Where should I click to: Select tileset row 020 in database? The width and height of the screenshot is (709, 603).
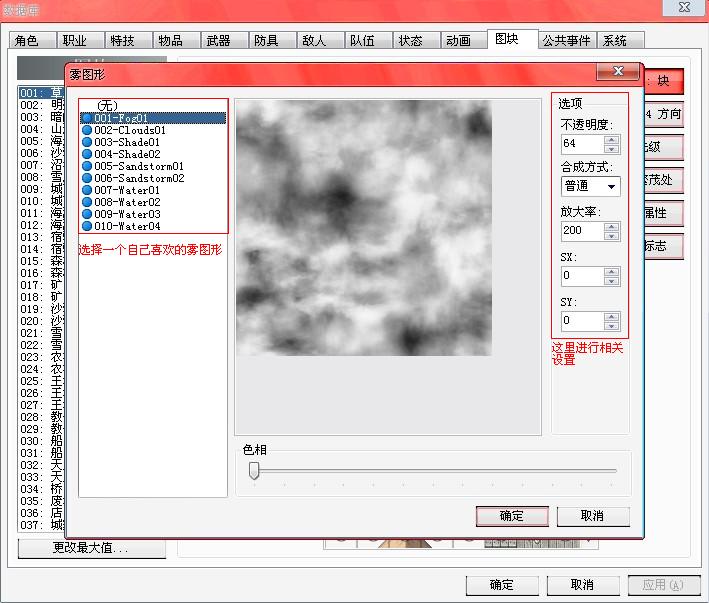pos(42,321)
